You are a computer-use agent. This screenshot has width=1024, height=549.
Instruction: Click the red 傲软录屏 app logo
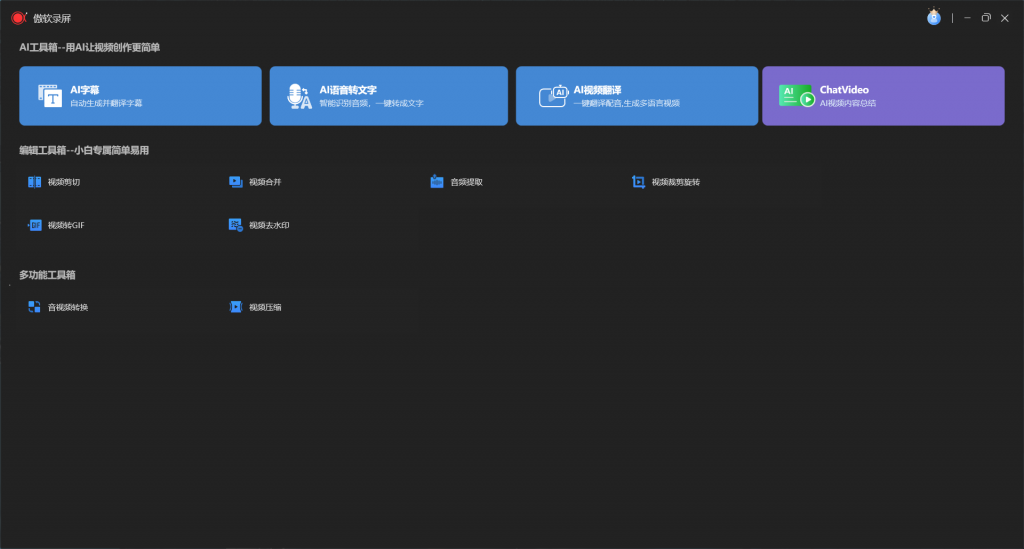click(18, 18)
